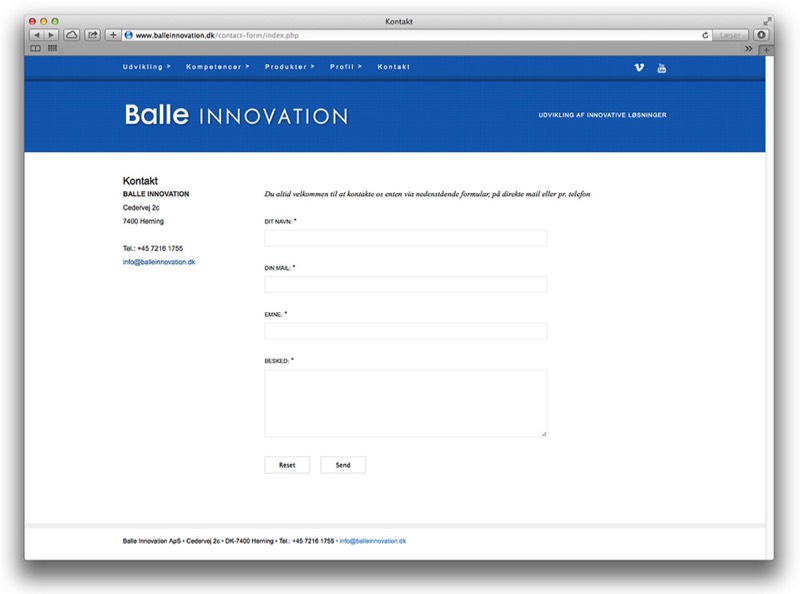Click the 'Kontakt' window title
The image size is (800, 594).
pos(398,21)
